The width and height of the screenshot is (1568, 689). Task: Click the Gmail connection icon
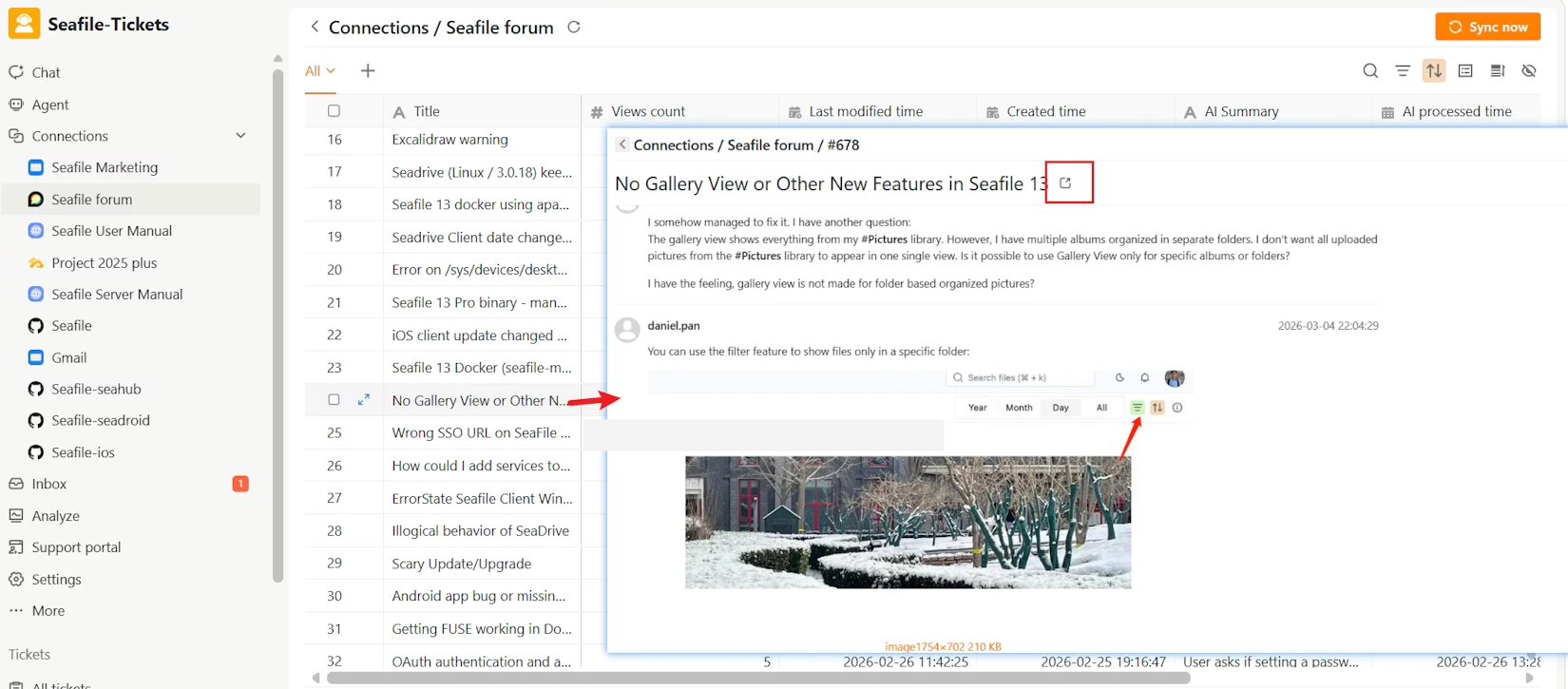pyautogui.click(x=36, y=357)
